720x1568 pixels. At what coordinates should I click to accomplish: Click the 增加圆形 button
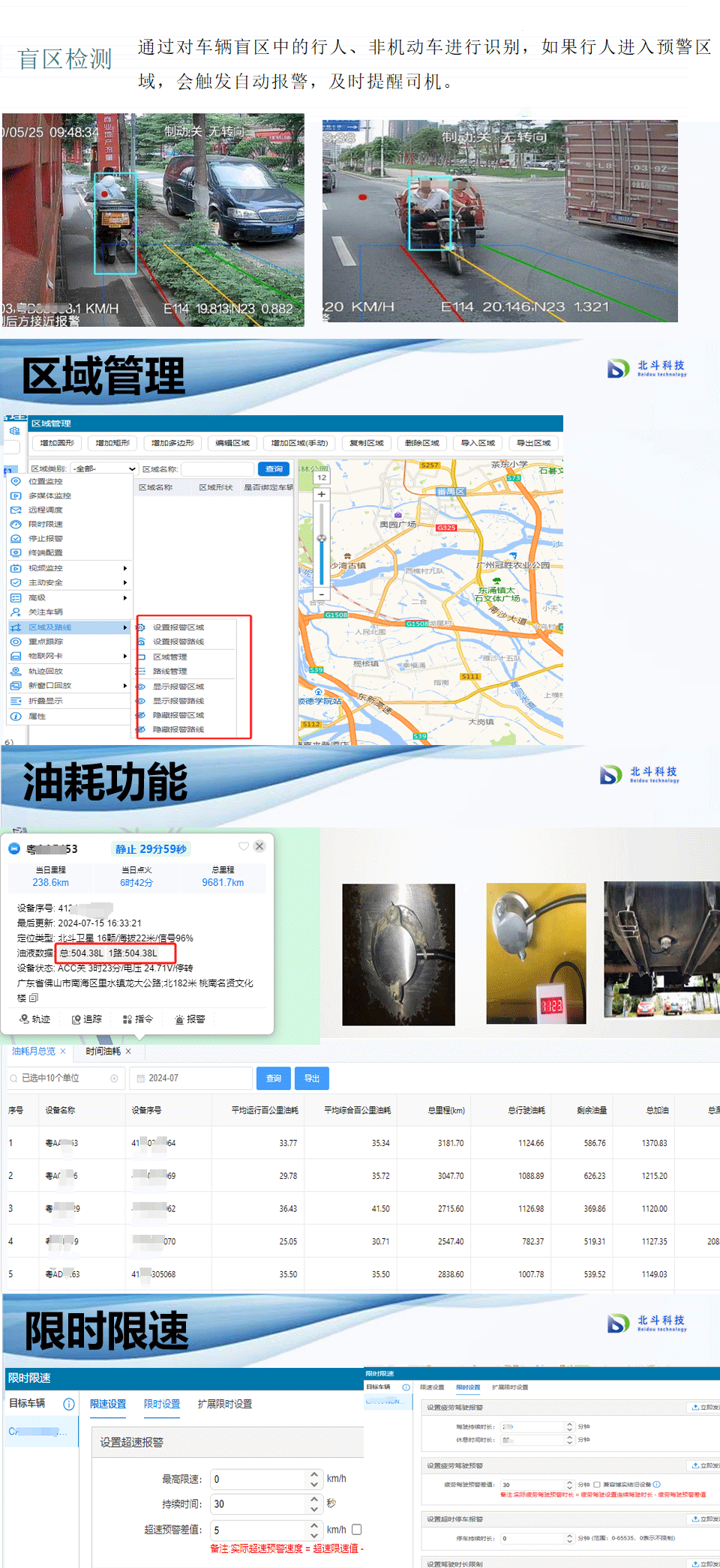(57, 443)
